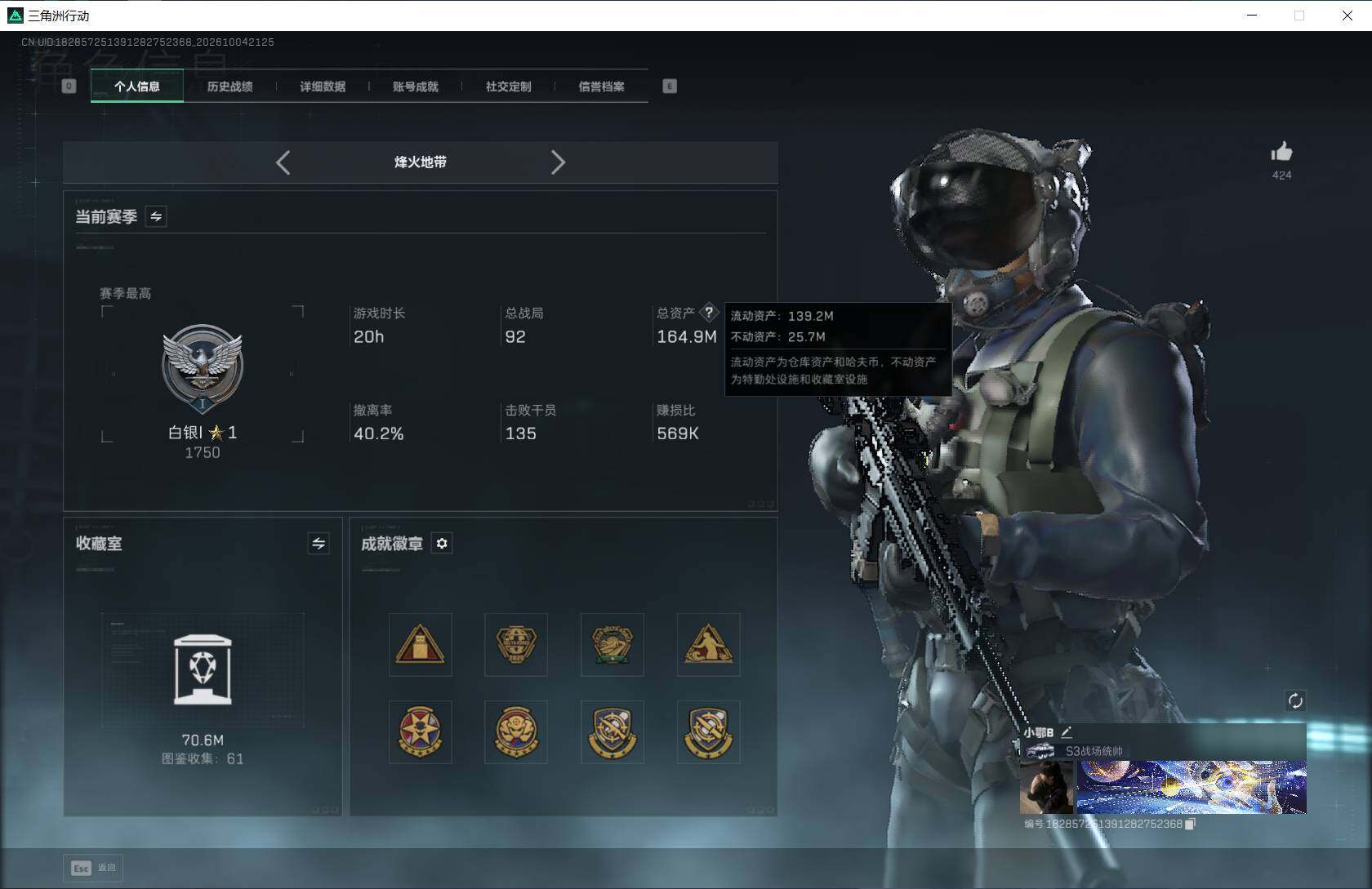Click the S3战场统帅 title label

pos(1094,751)
